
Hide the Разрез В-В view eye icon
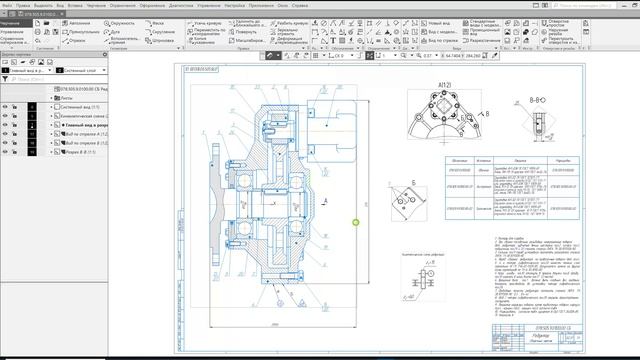pyautogui.click(x=5, y=152)
